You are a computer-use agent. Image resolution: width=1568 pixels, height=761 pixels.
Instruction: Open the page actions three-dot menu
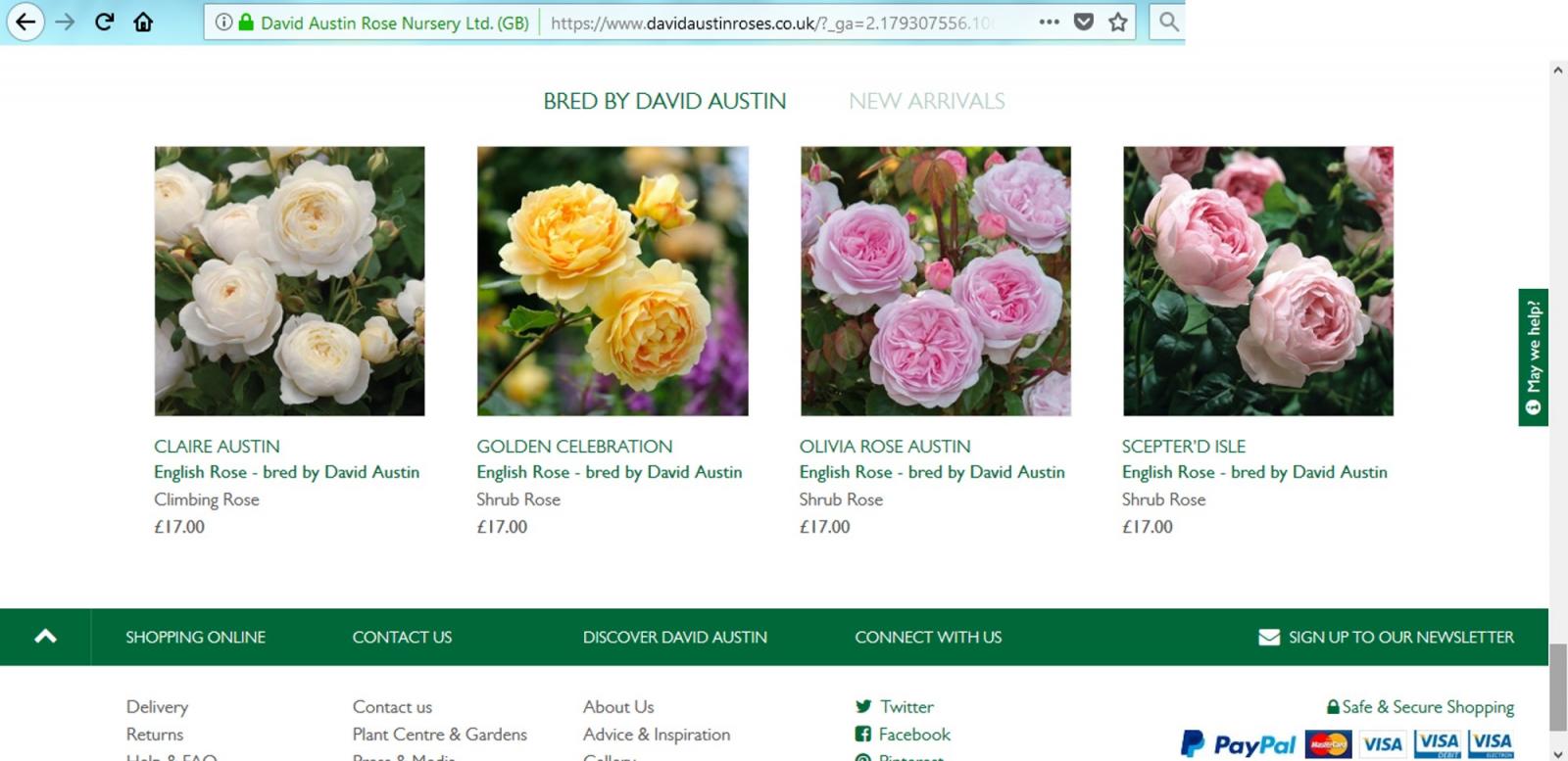click(1049, 22)
